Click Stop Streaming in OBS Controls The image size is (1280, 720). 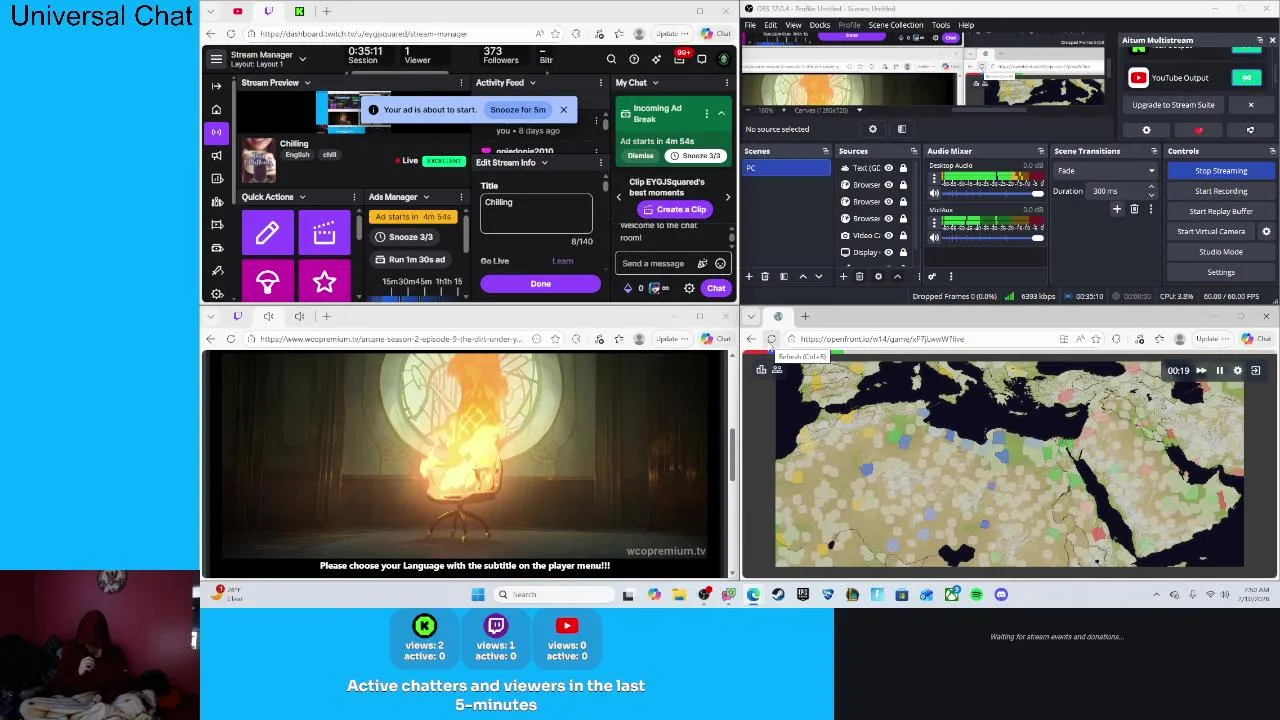click(x=1221, y=171)
